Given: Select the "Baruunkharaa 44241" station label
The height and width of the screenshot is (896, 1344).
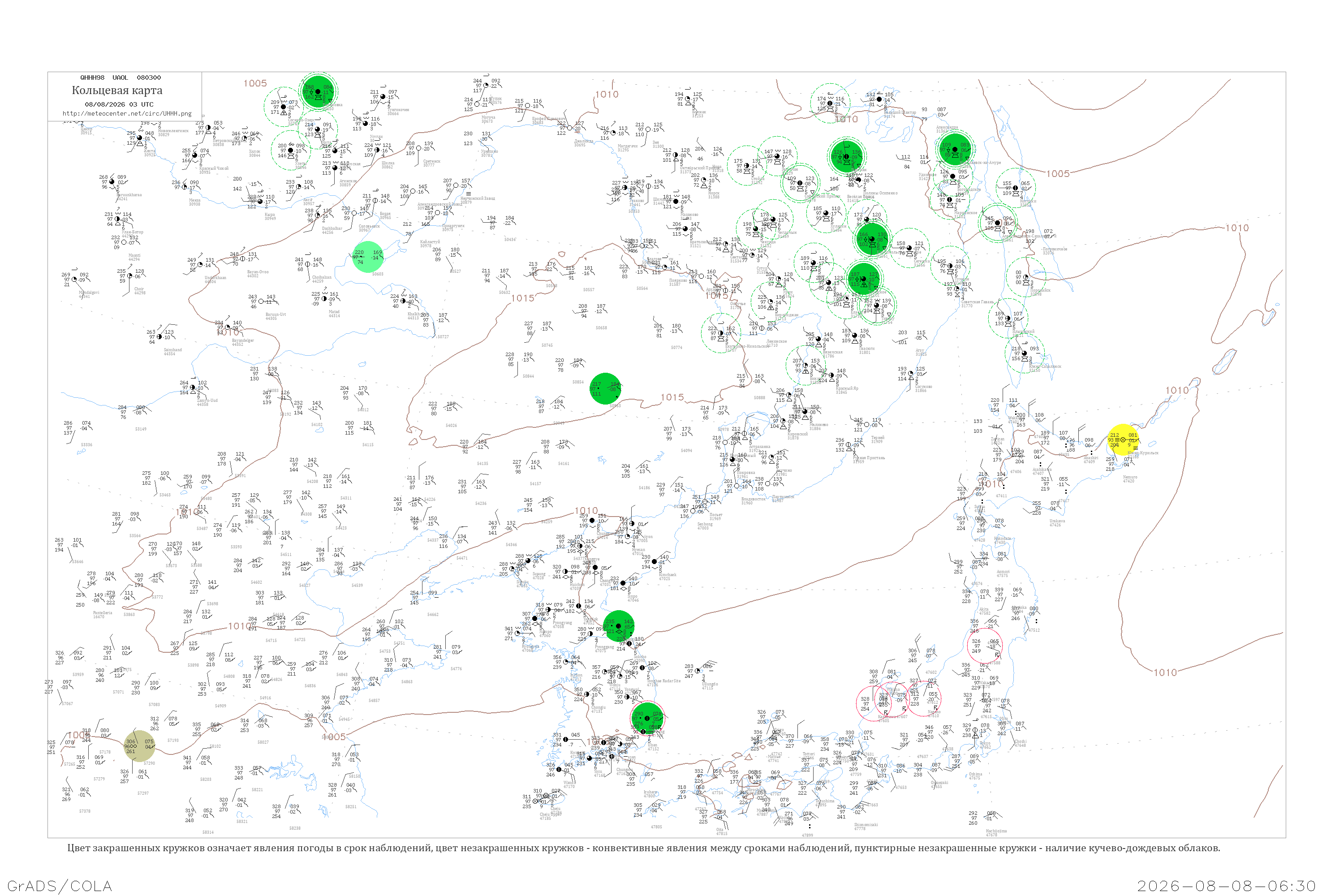Looking at the screenshot, I should pos(129,197).
